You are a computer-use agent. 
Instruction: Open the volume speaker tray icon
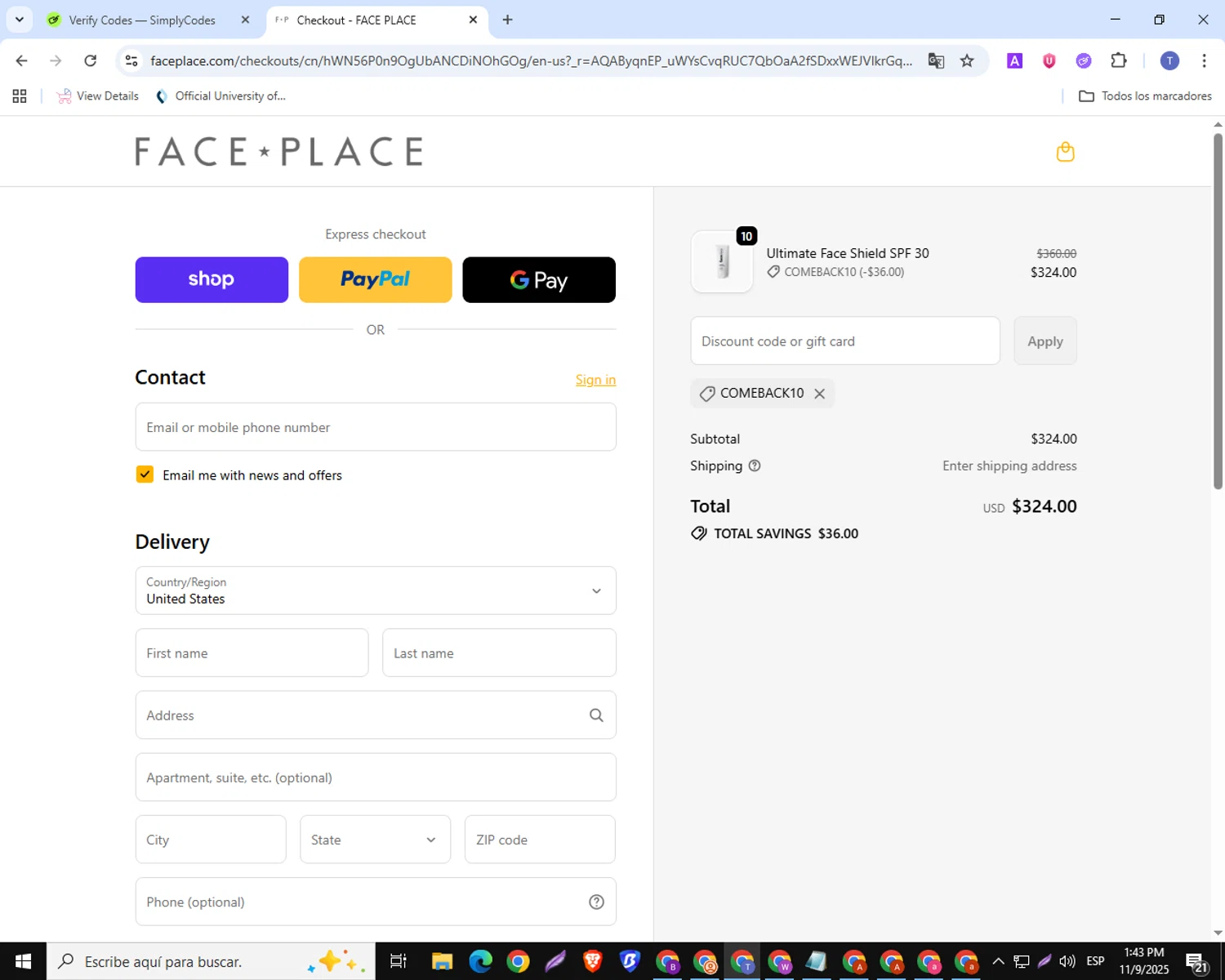pyautogui.click(x=1067, y=961)
